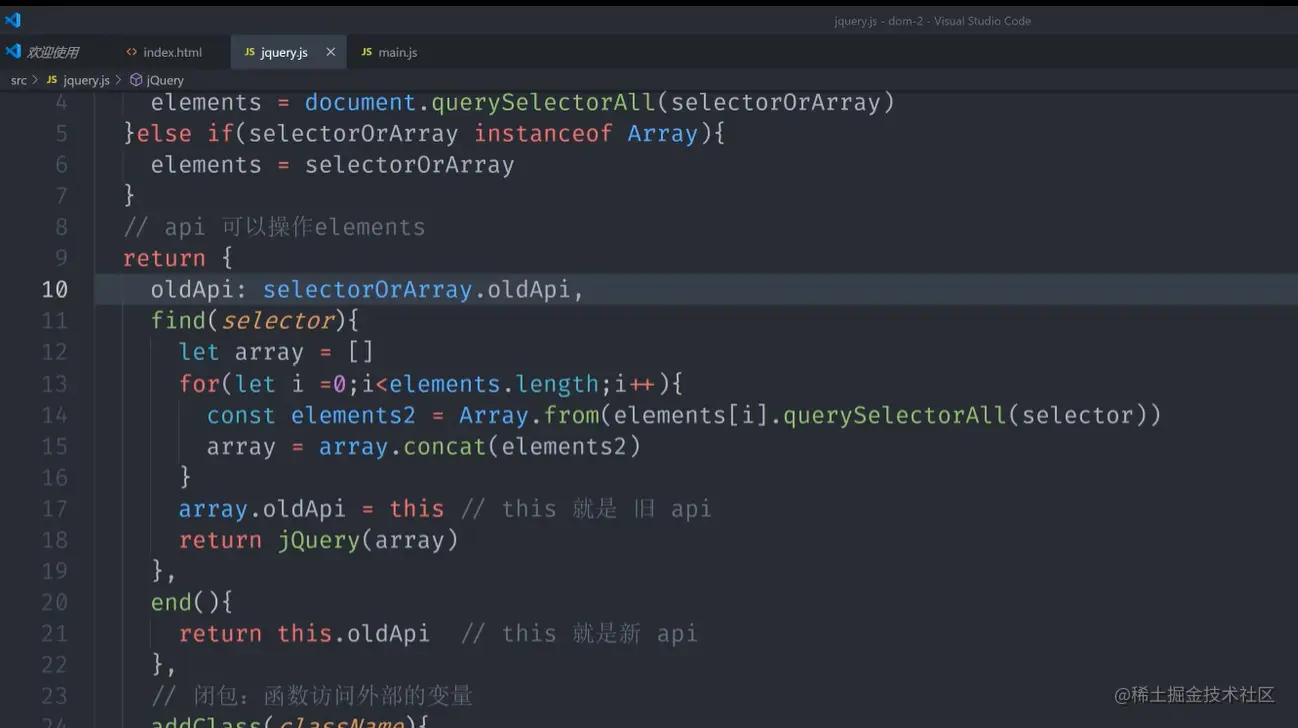Click line number 22 in the gutter
1298x728 pixels.
[55, 664]
